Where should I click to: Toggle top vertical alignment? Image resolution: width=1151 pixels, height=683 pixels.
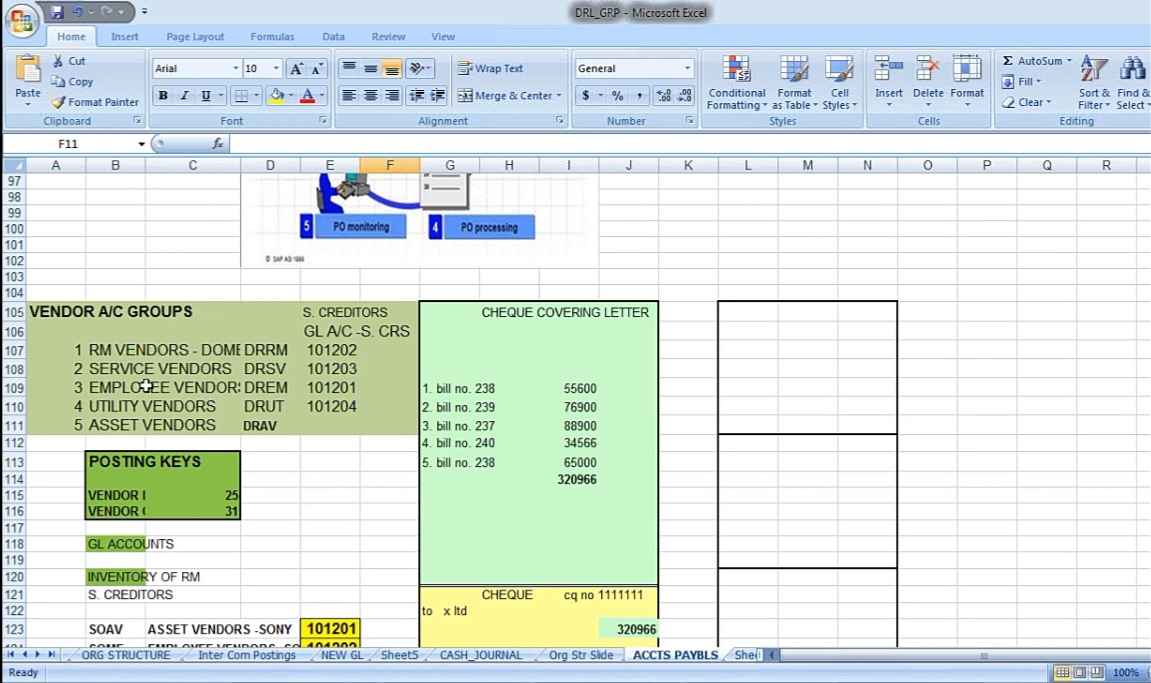click(x=349, y=68)
